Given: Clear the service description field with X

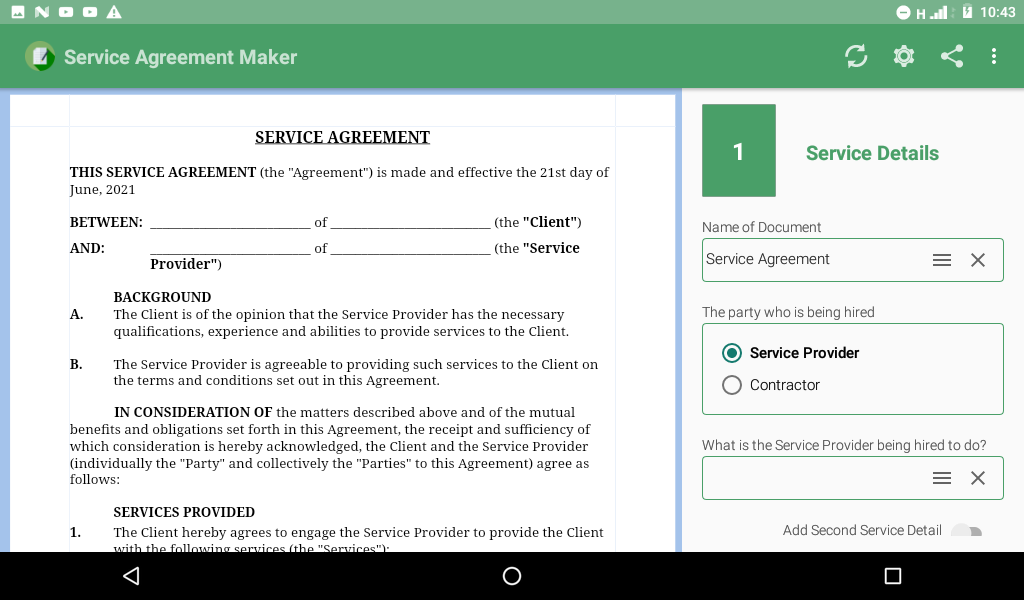Looking at the screenshot, I should pos(978,478).
